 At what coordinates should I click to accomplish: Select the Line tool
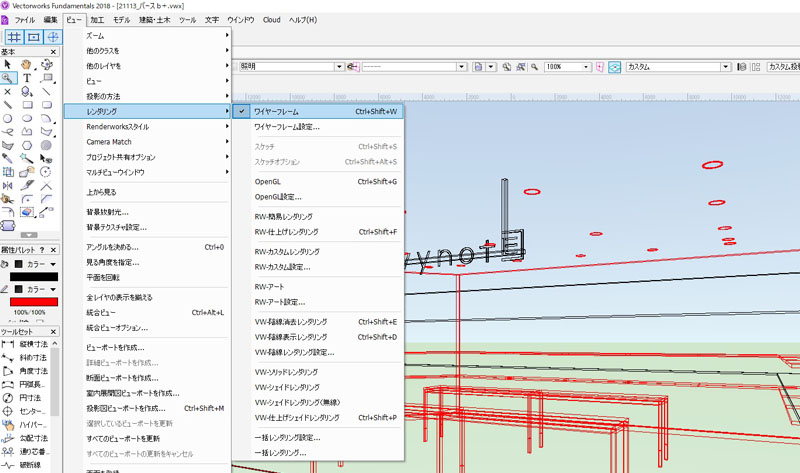click(46, 91)
